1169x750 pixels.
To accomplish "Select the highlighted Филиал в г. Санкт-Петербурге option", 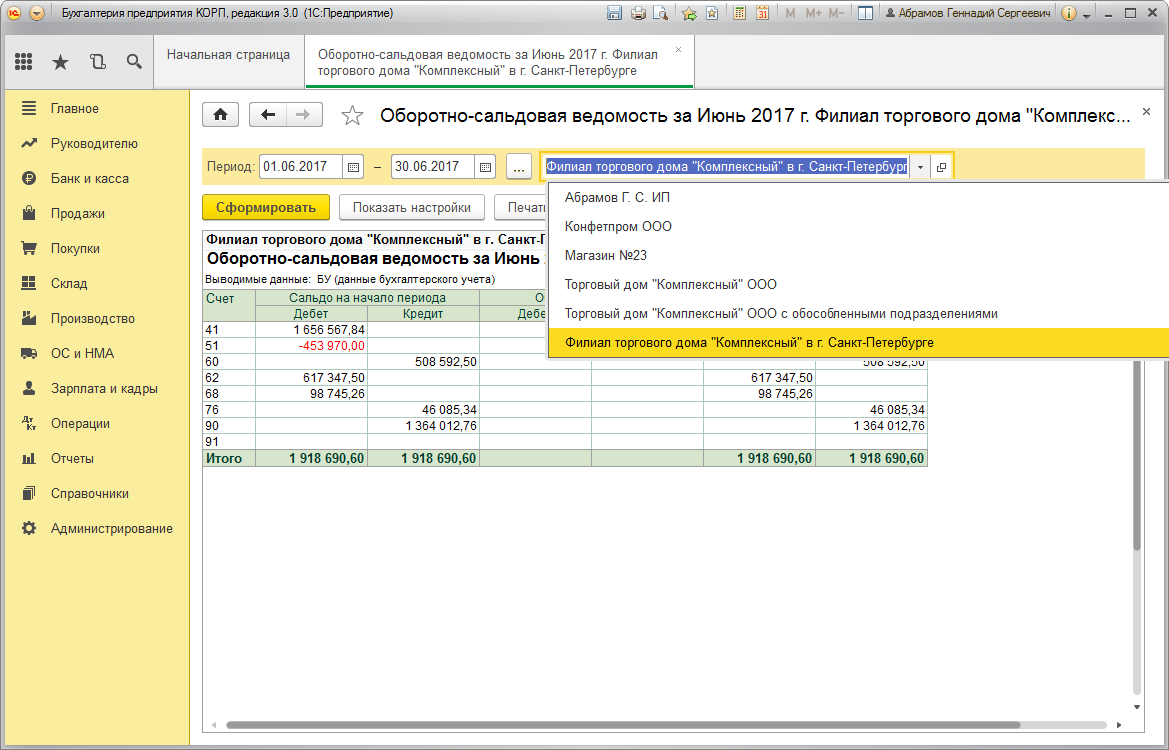I will (859, 343).
